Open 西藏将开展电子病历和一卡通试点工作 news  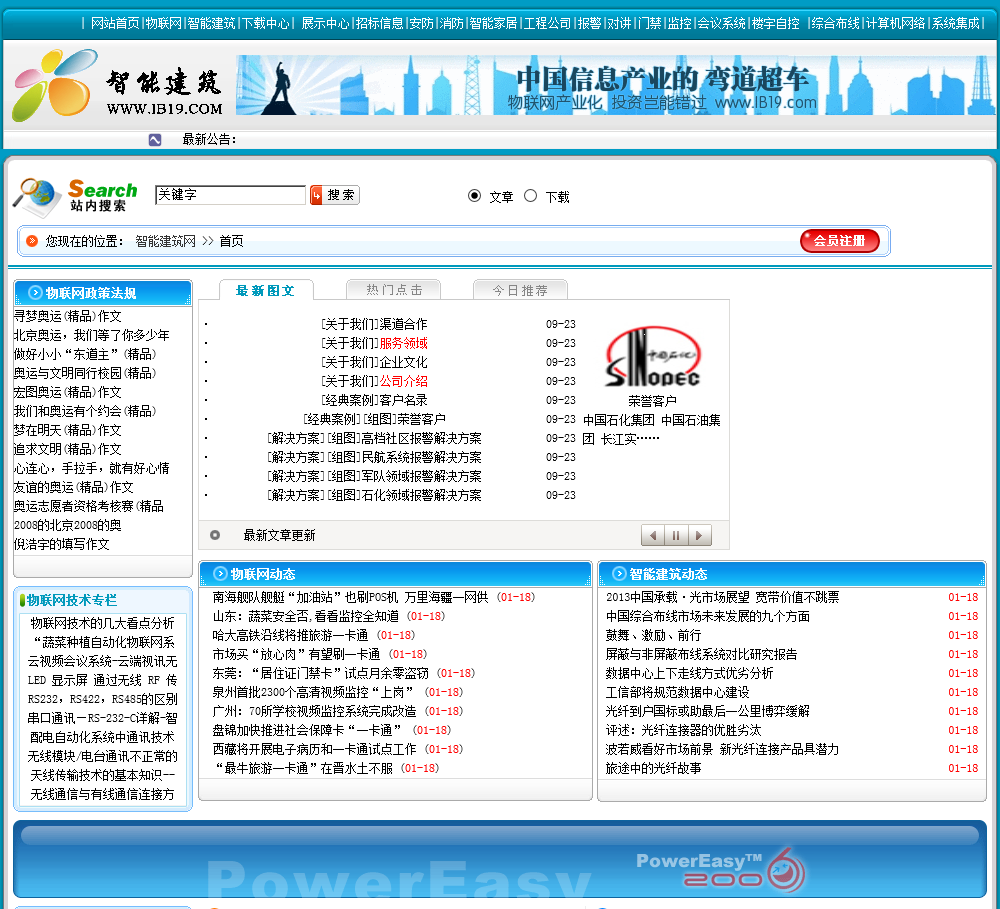[x=314, y=749]
